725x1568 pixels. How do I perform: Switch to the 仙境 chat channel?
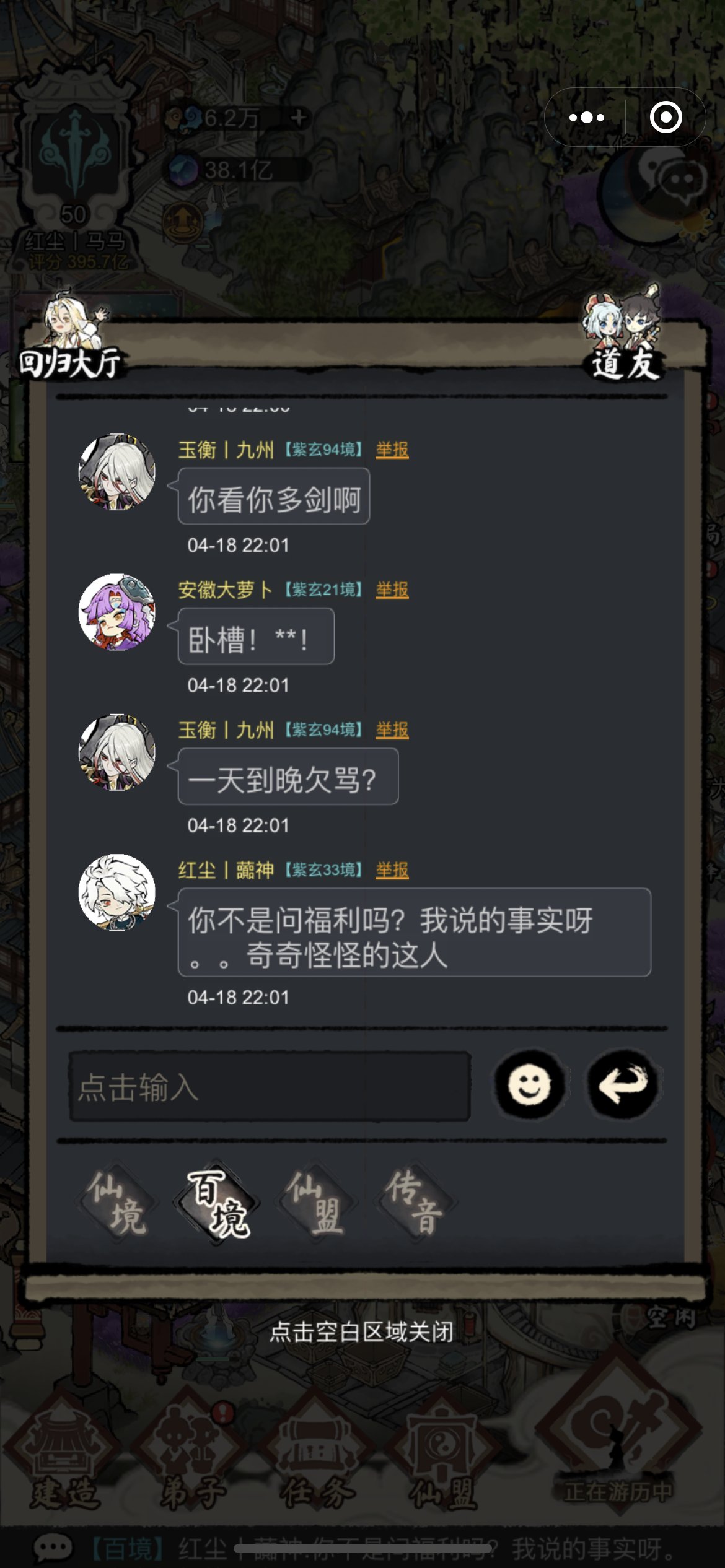118,1201
